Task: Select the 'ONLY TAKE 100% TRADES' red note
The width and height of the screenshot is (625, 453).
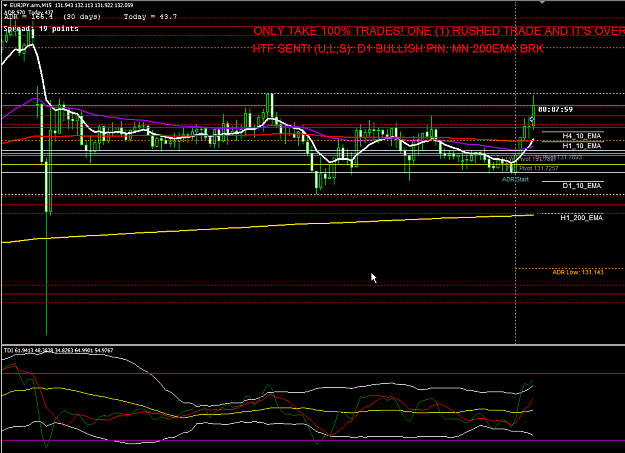Action: coord(439,32)
